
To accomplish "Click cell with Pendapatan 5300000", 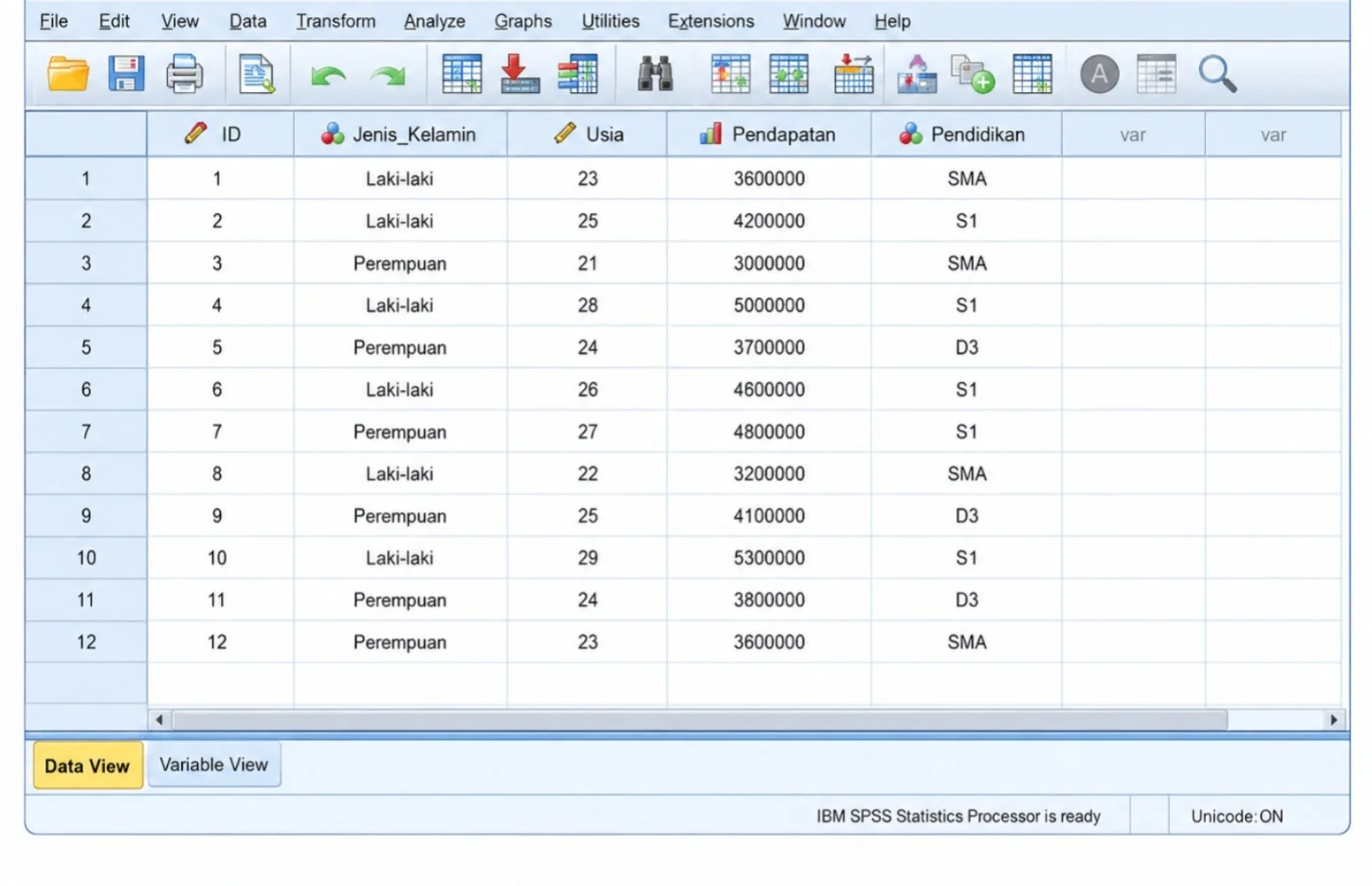I will coord(769,558).
